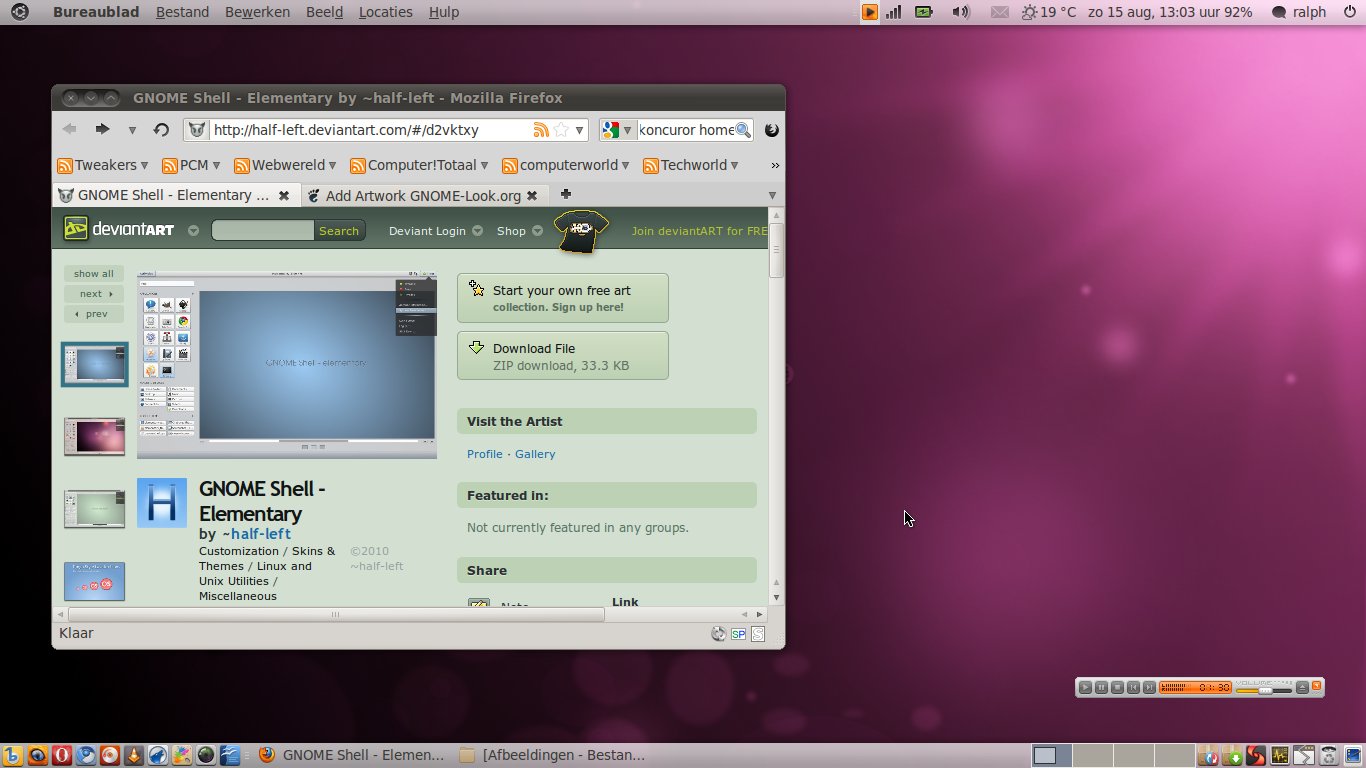Viewport: 1366px width, 768px height.
Task: Click the show all button
Action: click(x=94, y=274)
